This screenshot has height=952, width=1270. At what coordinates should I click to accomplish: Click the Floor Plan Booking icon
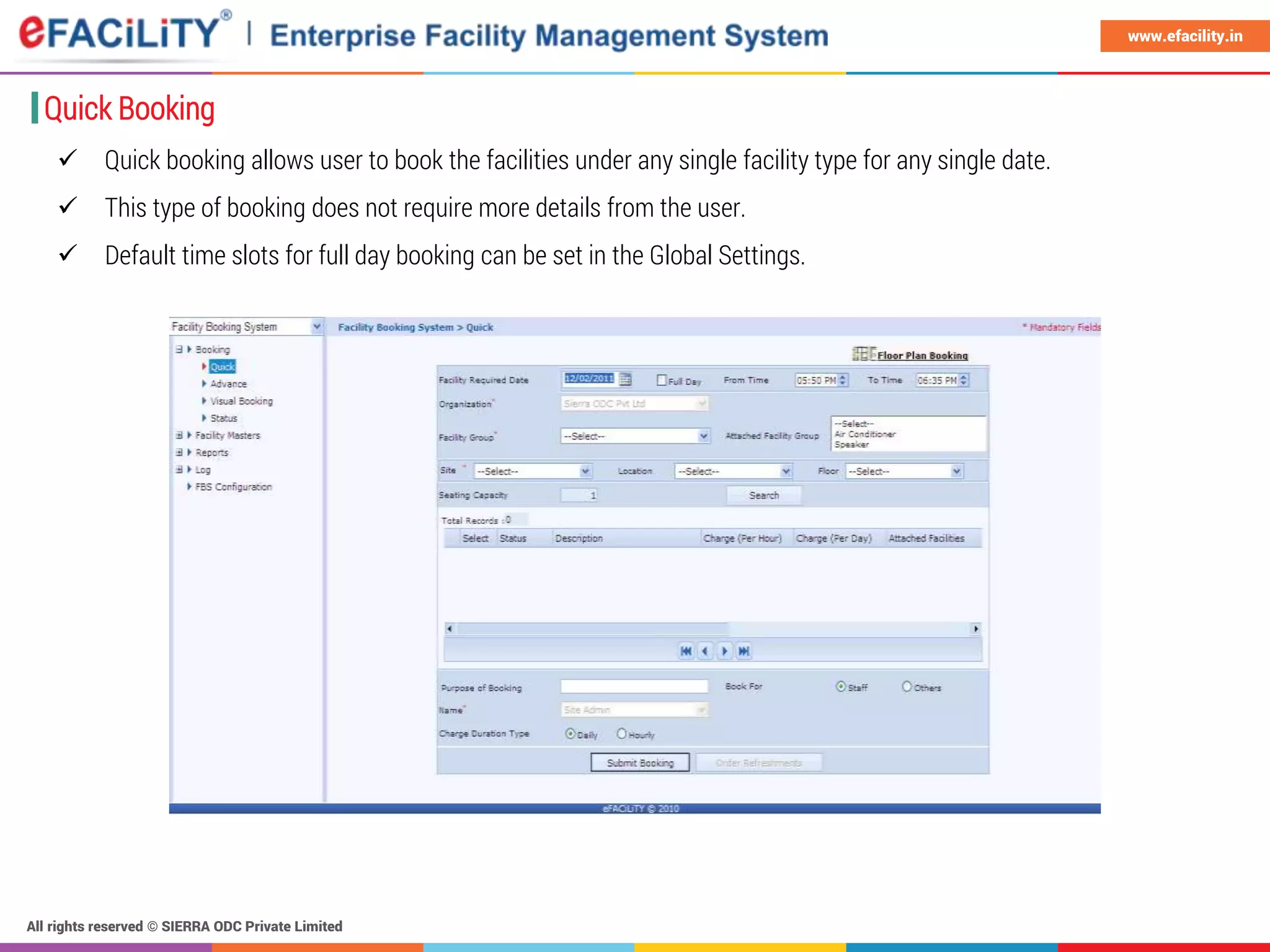pyautogui.click(x=864, y=354)
